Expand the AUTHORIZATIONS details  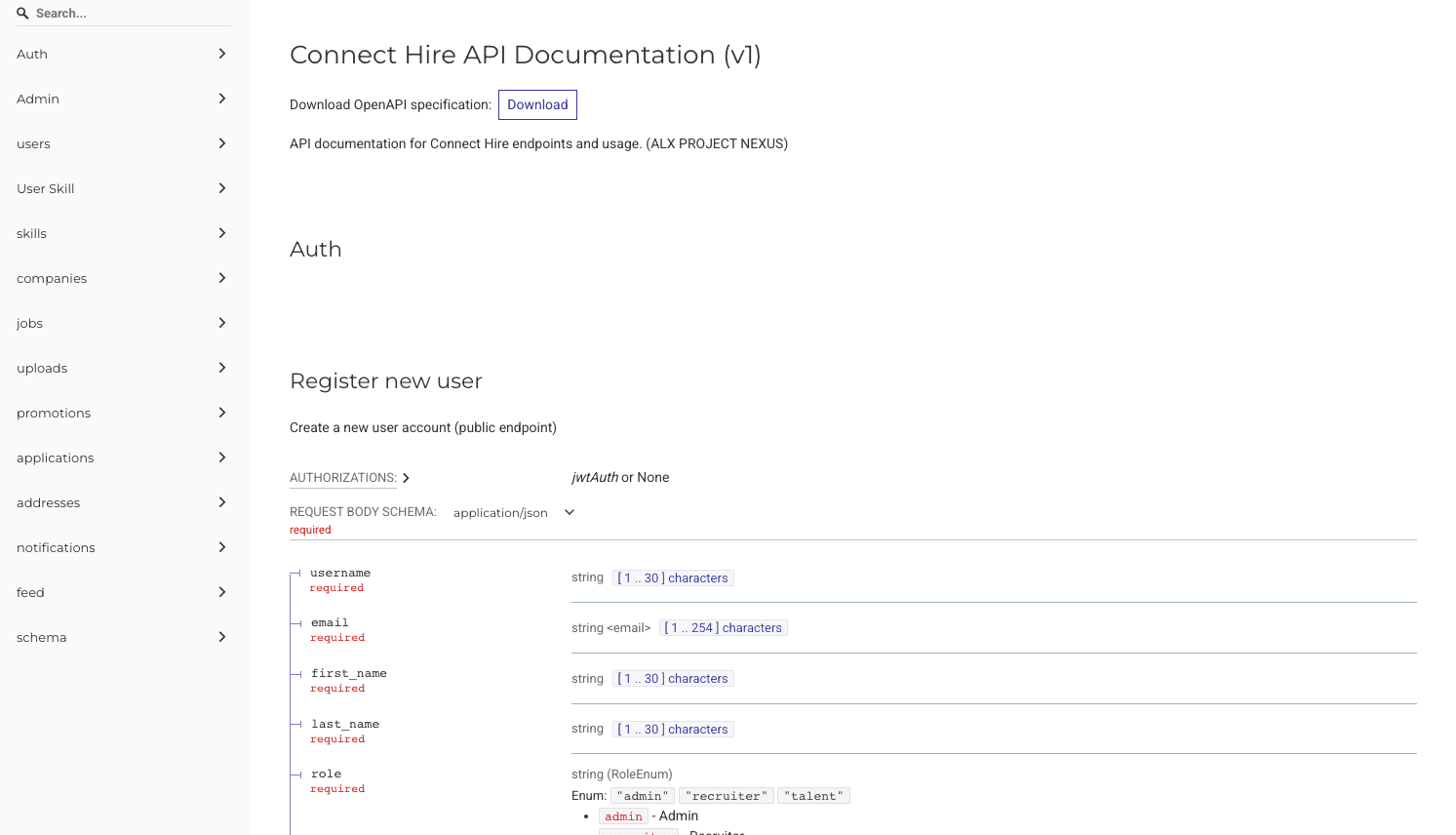tap(350, 478)
